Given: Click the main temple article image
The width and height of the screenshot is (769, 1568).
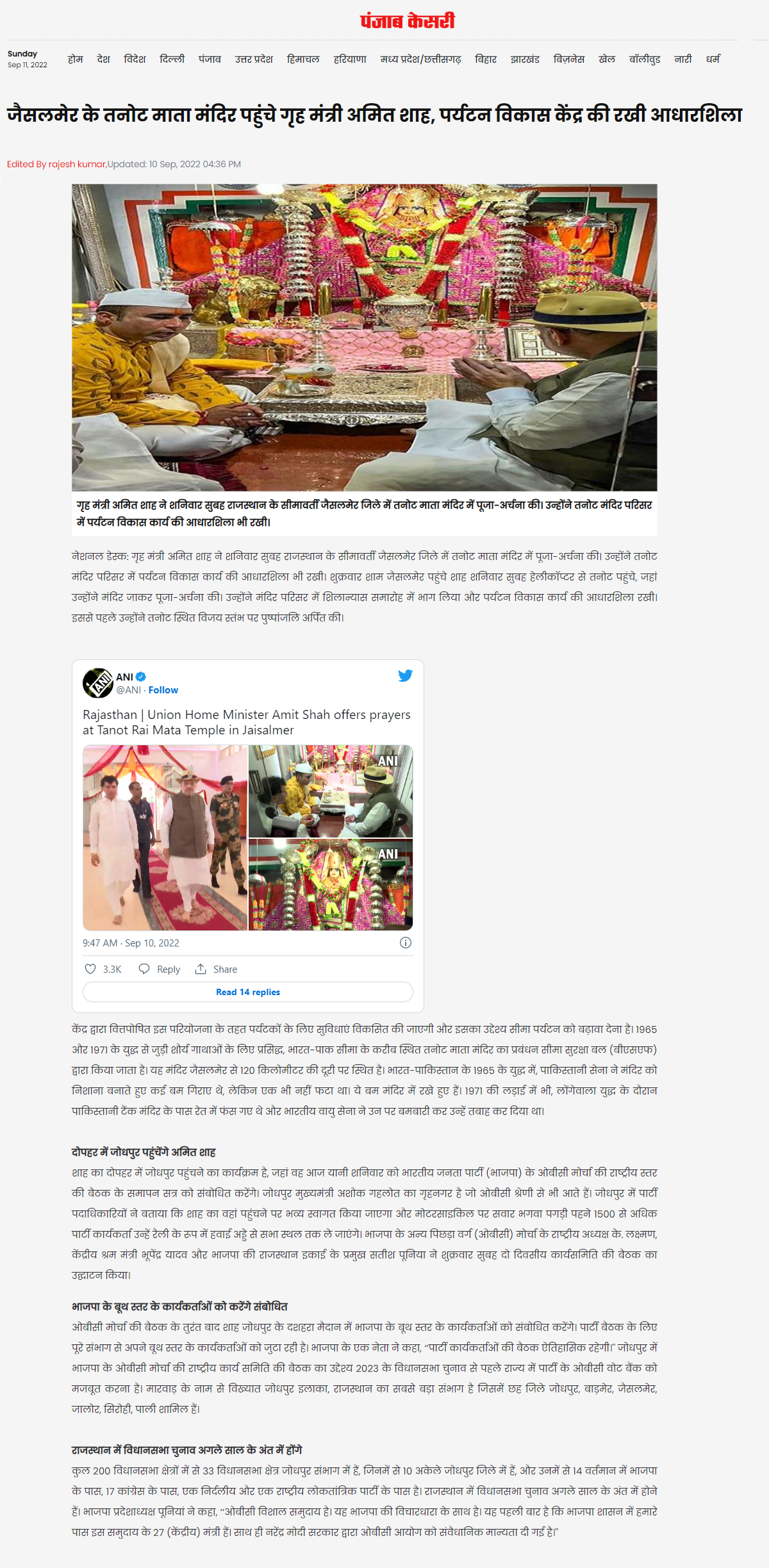Looking at the screenshot, I should coord(365,338).
